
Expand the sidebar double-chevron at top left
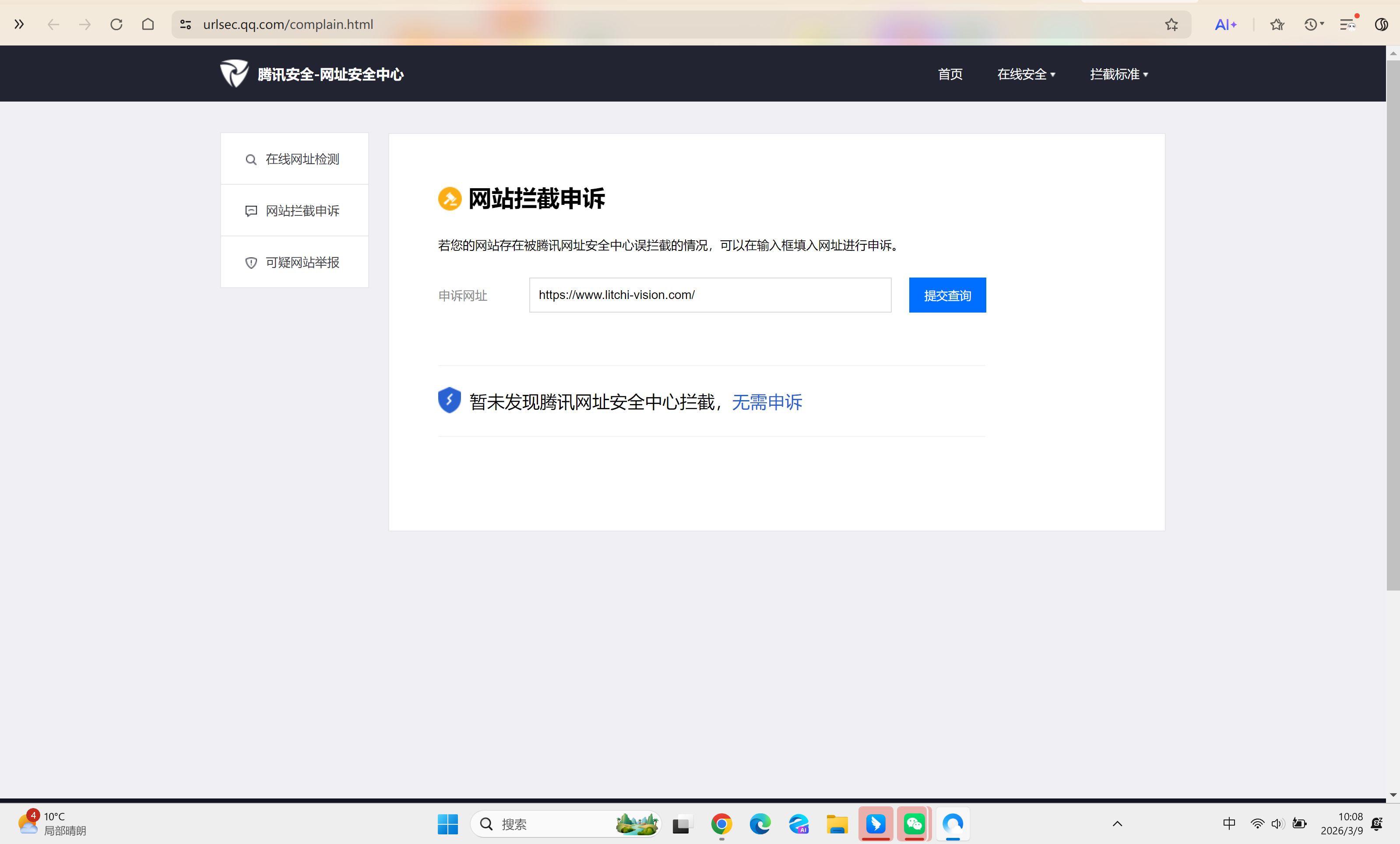[19, 25]
